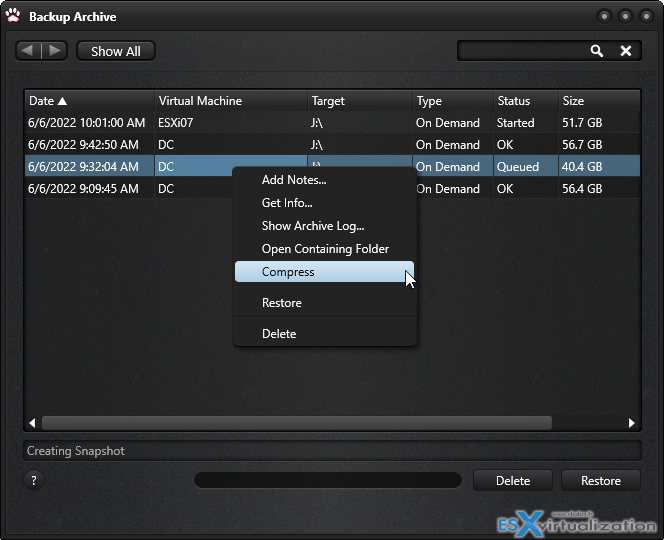The height and width of the screenshot is (540, 664).
Task: Click the bottom Restore button
Action: [600, 481]
